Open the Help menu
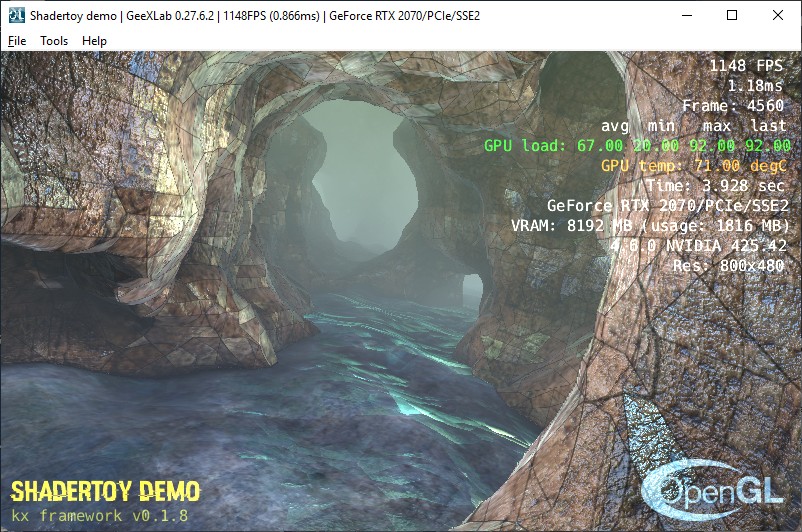This screenshot has height=532, width=802. (94, 41)
